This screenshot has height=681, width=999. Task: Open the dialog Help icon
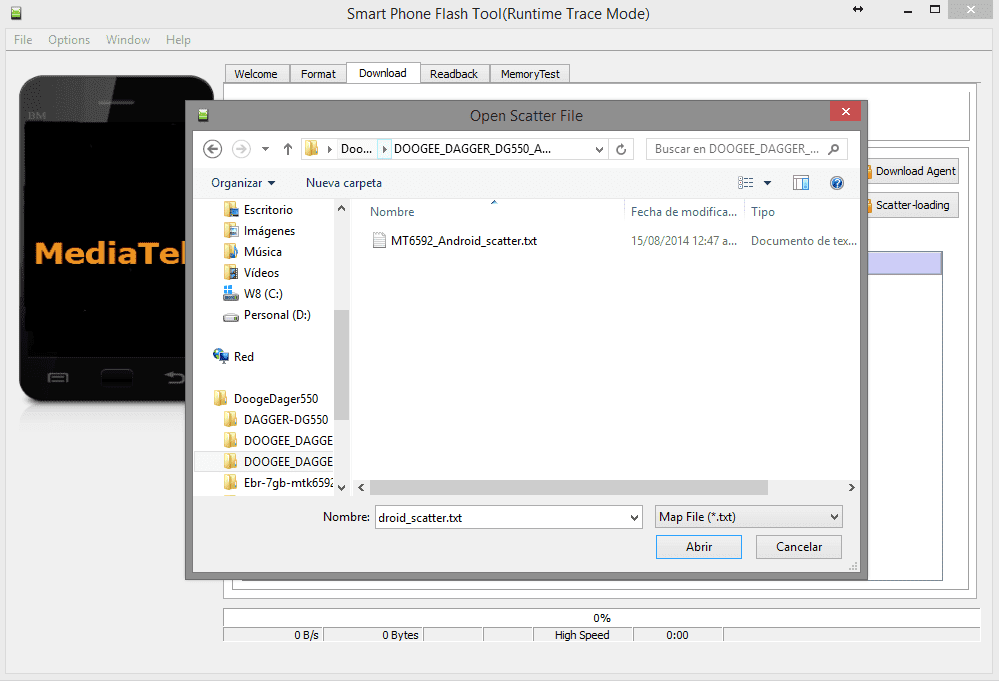[837, 183]
